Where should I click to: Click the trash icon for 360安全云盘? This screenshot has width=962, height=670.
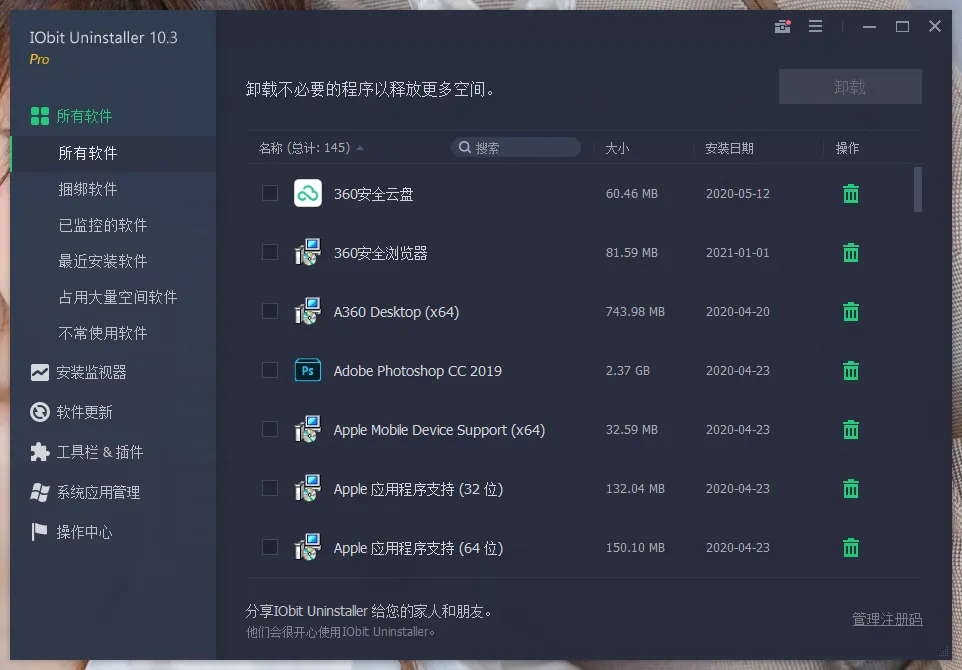pyautogui.click(x=850, y=193)
